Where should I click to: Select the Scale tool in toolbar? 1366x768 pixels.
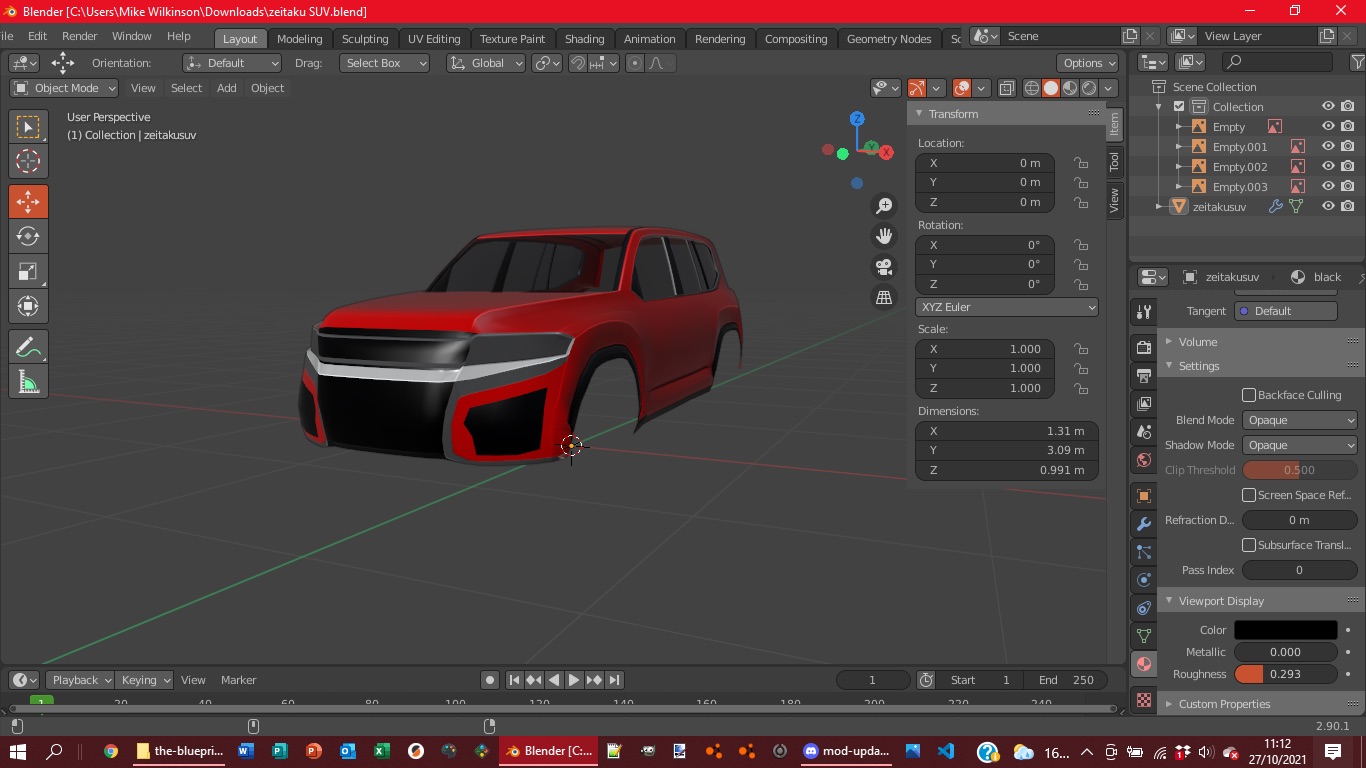(x=28, y=272)
